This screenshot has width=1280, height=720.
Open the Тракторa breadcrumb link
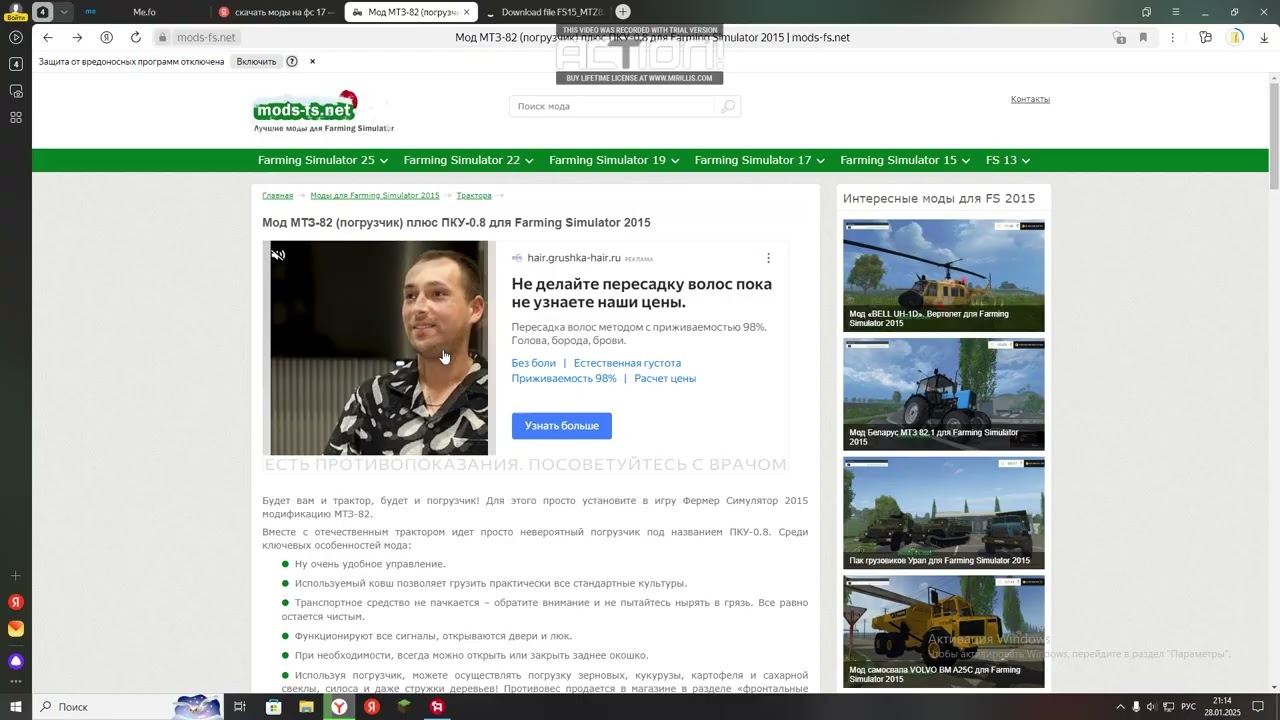point(474,195)
